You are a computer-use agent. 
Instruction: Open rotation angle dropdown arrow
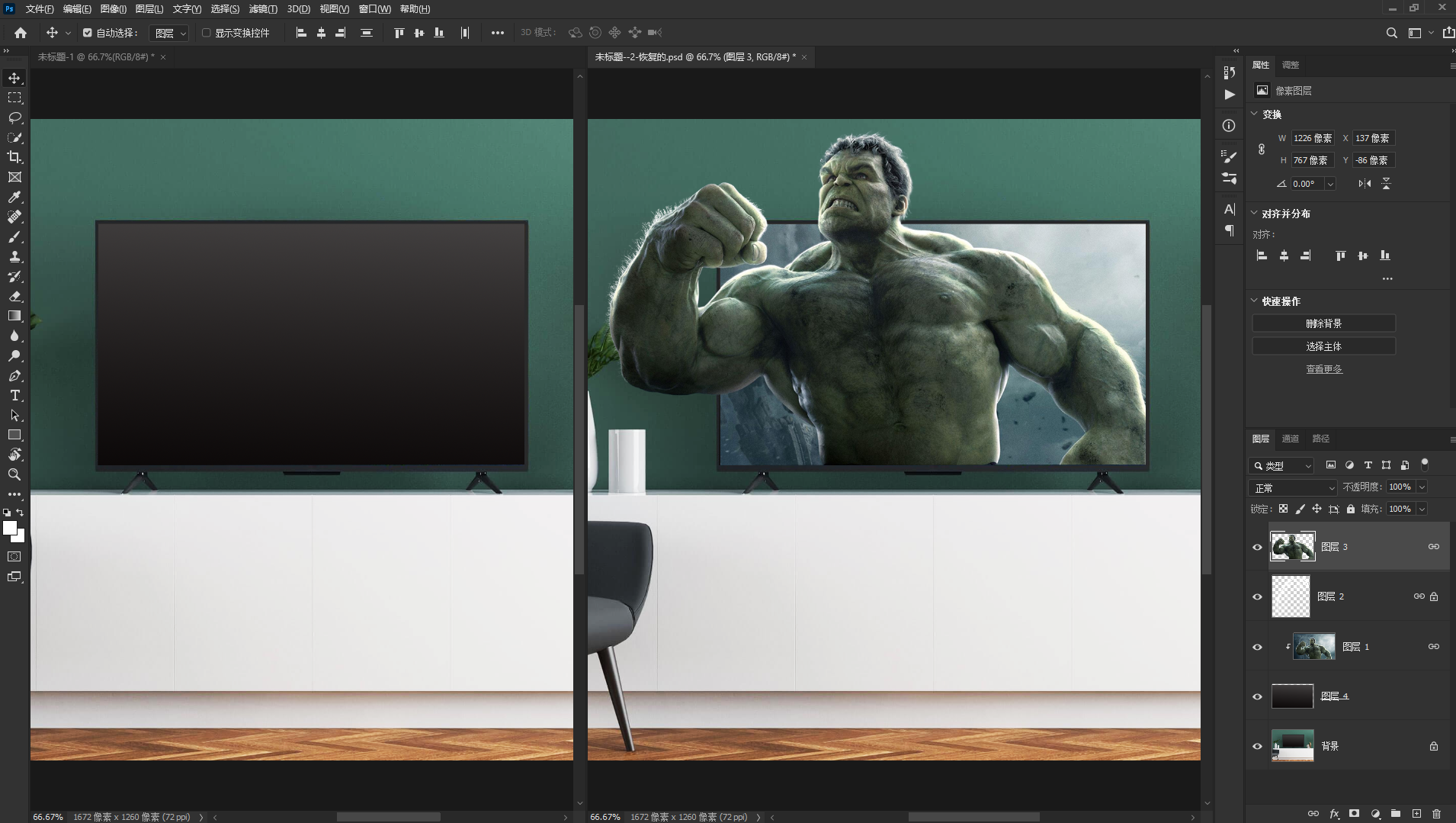point(1330,184)
